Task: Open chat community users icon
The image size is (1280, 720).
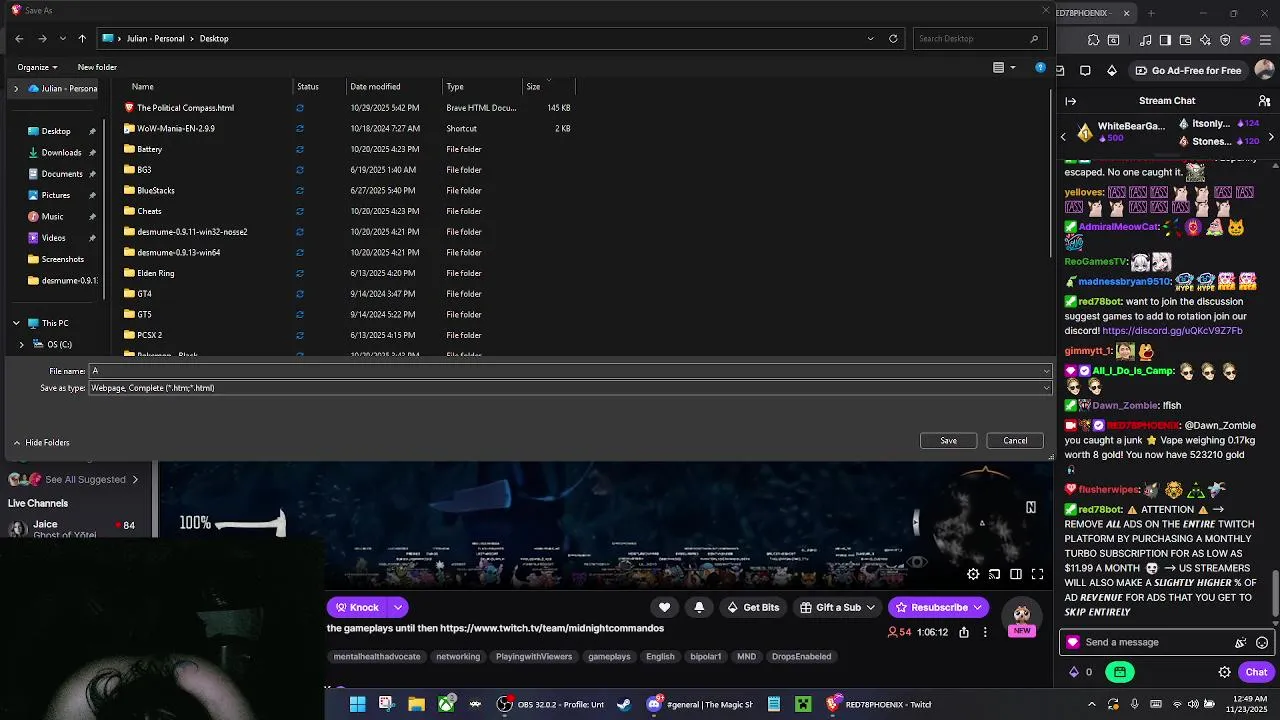Action: (x=1264, y=100)
